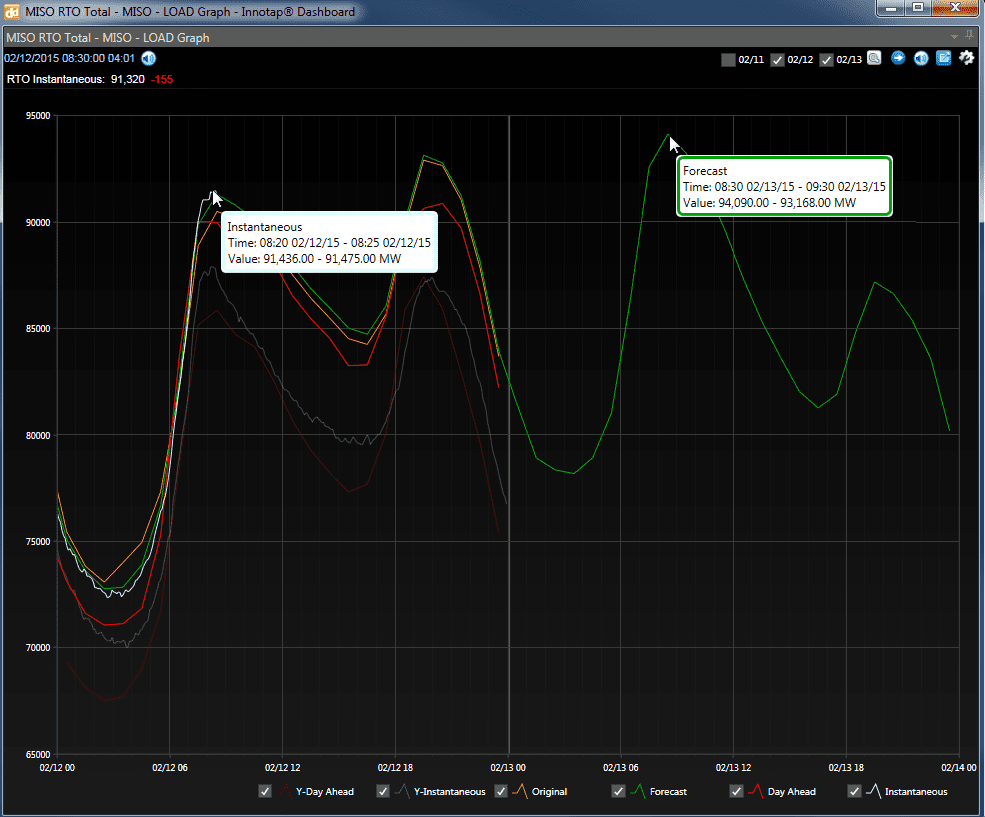Uncheck the 02/12 date checkbox
The height and width of the screenshot is (817, 985).
pyautogui.click(x=777, y=60)
